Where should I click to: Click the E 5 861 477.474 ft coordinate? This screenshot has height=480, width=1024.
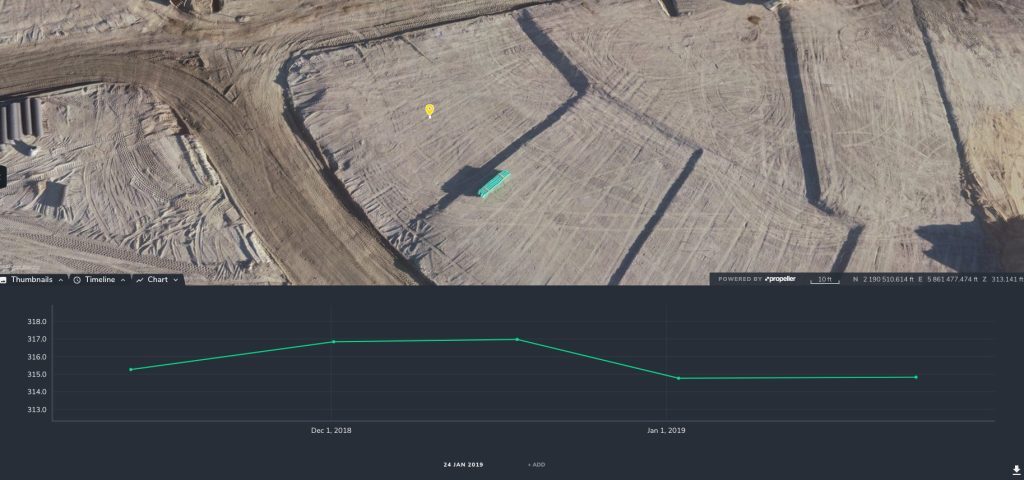click(x=950, y=280)
